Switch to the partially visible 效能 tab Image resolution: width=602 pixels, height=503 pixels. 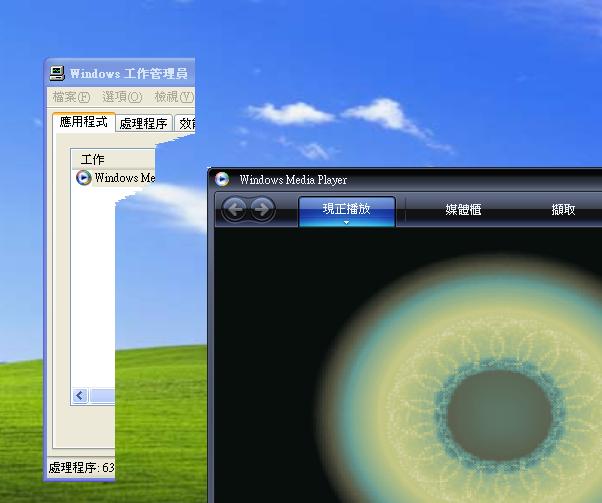pyautogui.click(x=185, y=124)
